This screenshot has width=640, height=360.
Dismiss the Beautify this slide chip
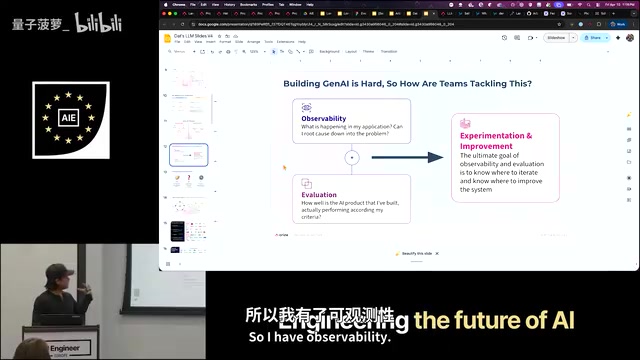437,253
